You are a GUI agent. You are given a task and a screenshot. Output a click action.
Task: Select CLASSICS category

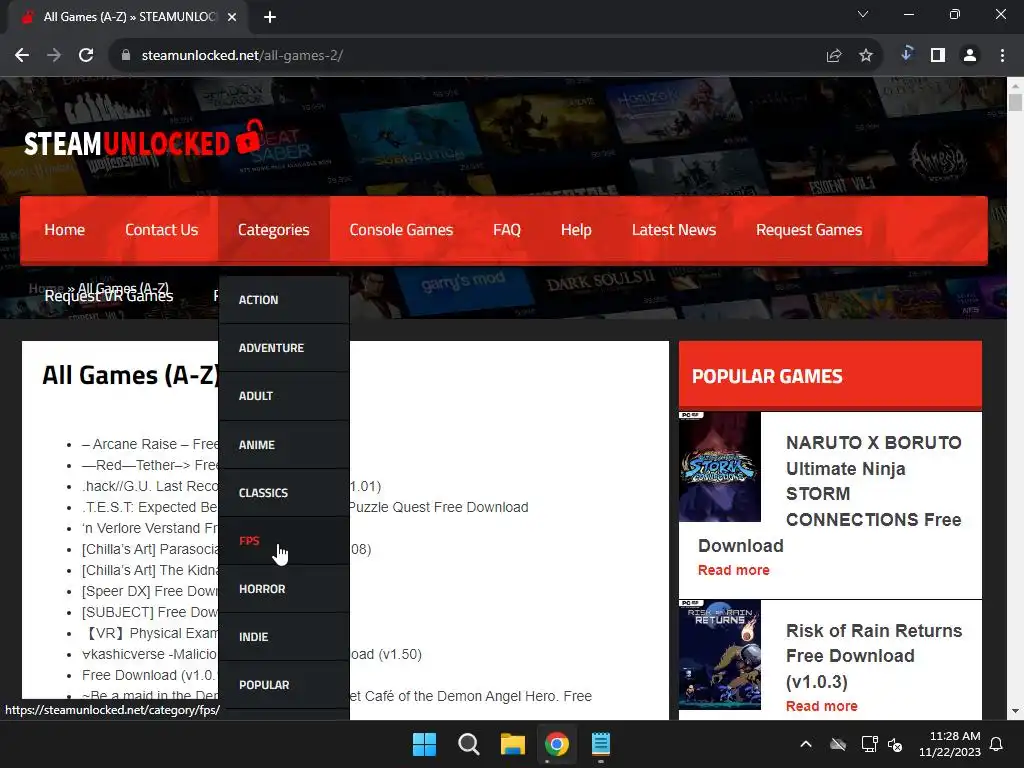point(284,493)
